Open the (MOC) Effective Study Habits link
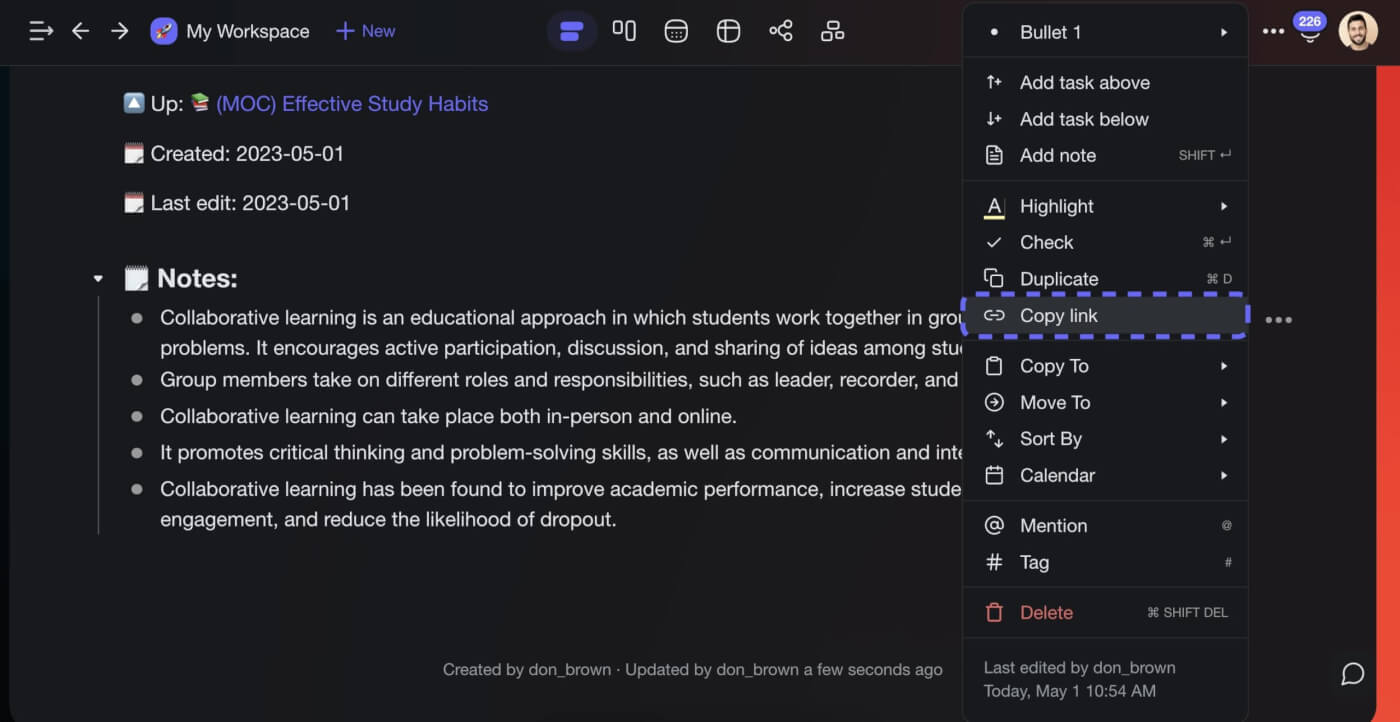Image resolution: width=1400 pixels, height=722 pixels. coord(352,103)
